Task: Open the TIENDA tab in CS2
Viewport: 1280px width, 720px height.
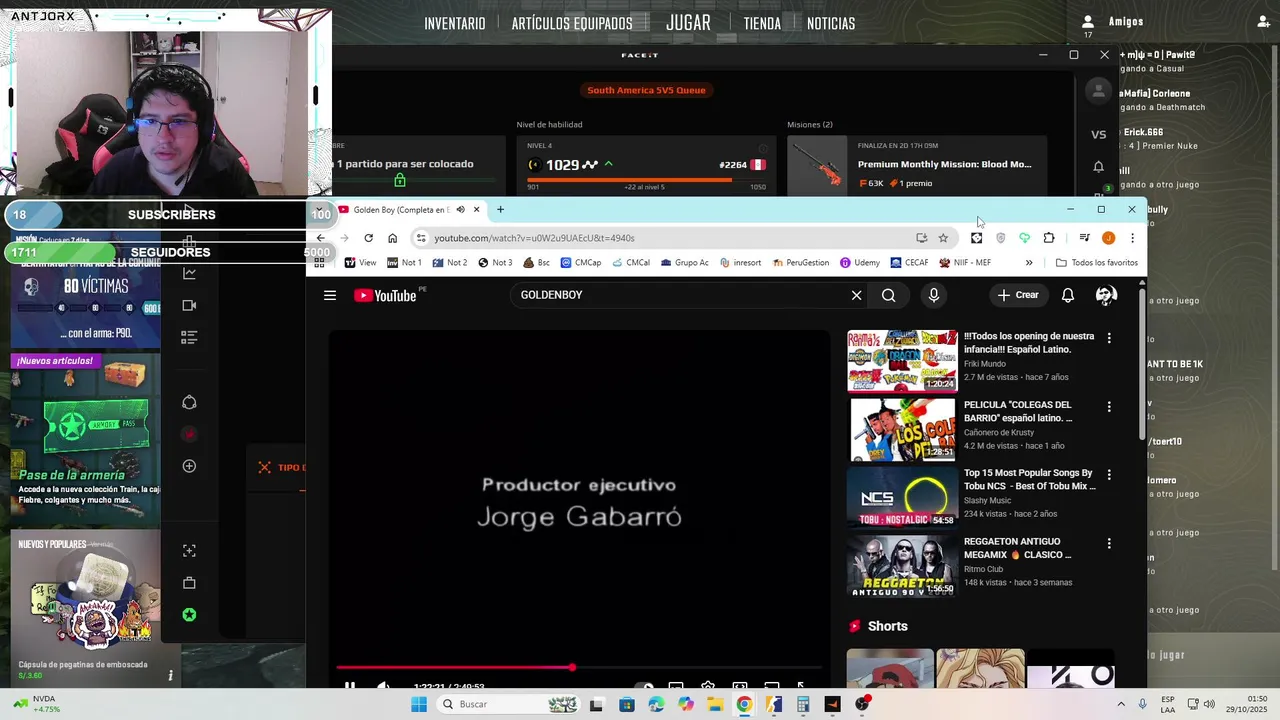Action: (762, 24)
